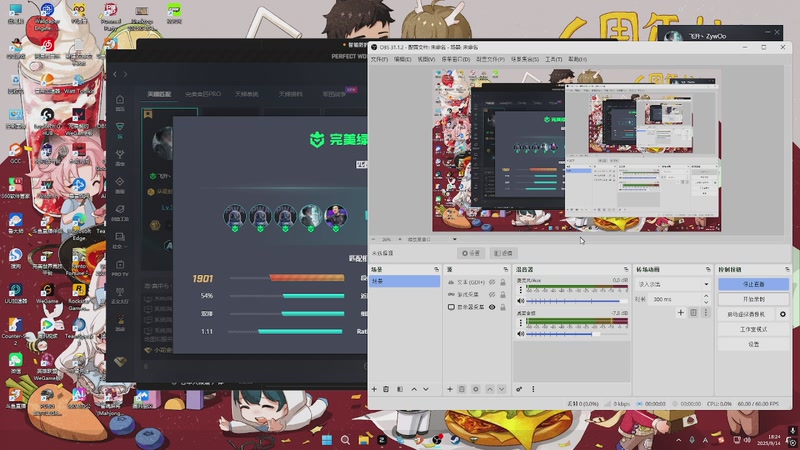Increase transition duration with up arrow

pos(706,296)
